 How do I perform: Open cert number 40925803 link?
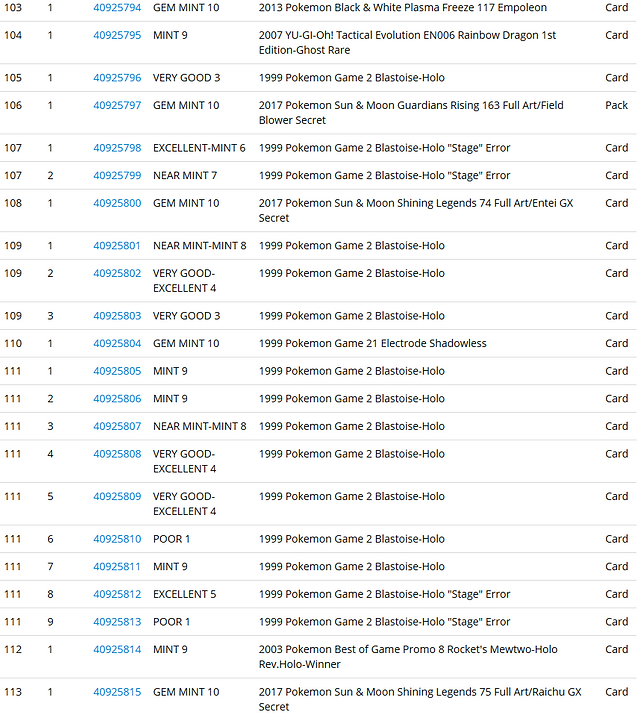117,316
